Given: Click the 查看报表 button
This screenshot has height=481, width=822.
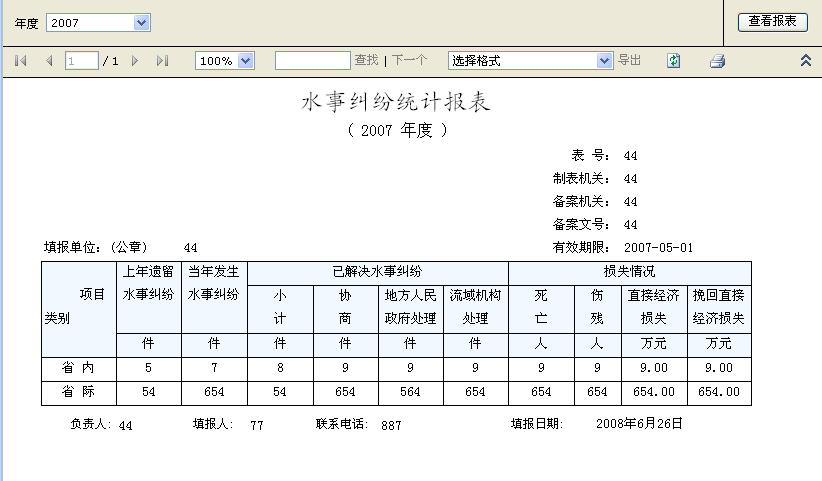Looking at the screenshot, I should [773, 21].
